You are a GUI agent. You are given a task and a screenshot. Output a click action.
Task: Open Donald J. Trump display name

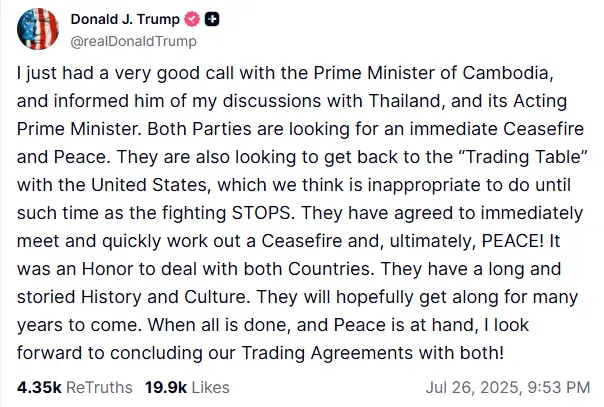[x=125, y=19]
